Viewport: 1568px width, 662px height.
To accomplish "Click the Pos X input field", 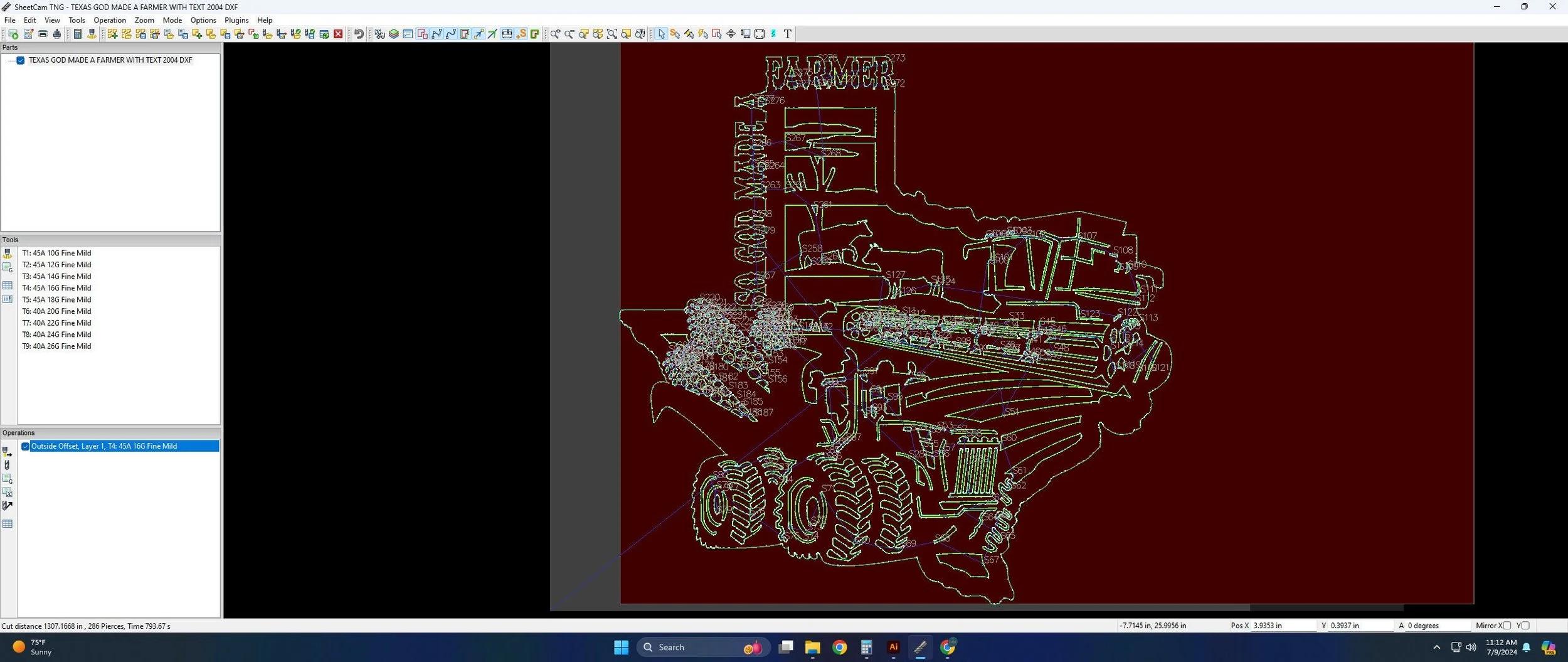I will (x=1283, y=626).
